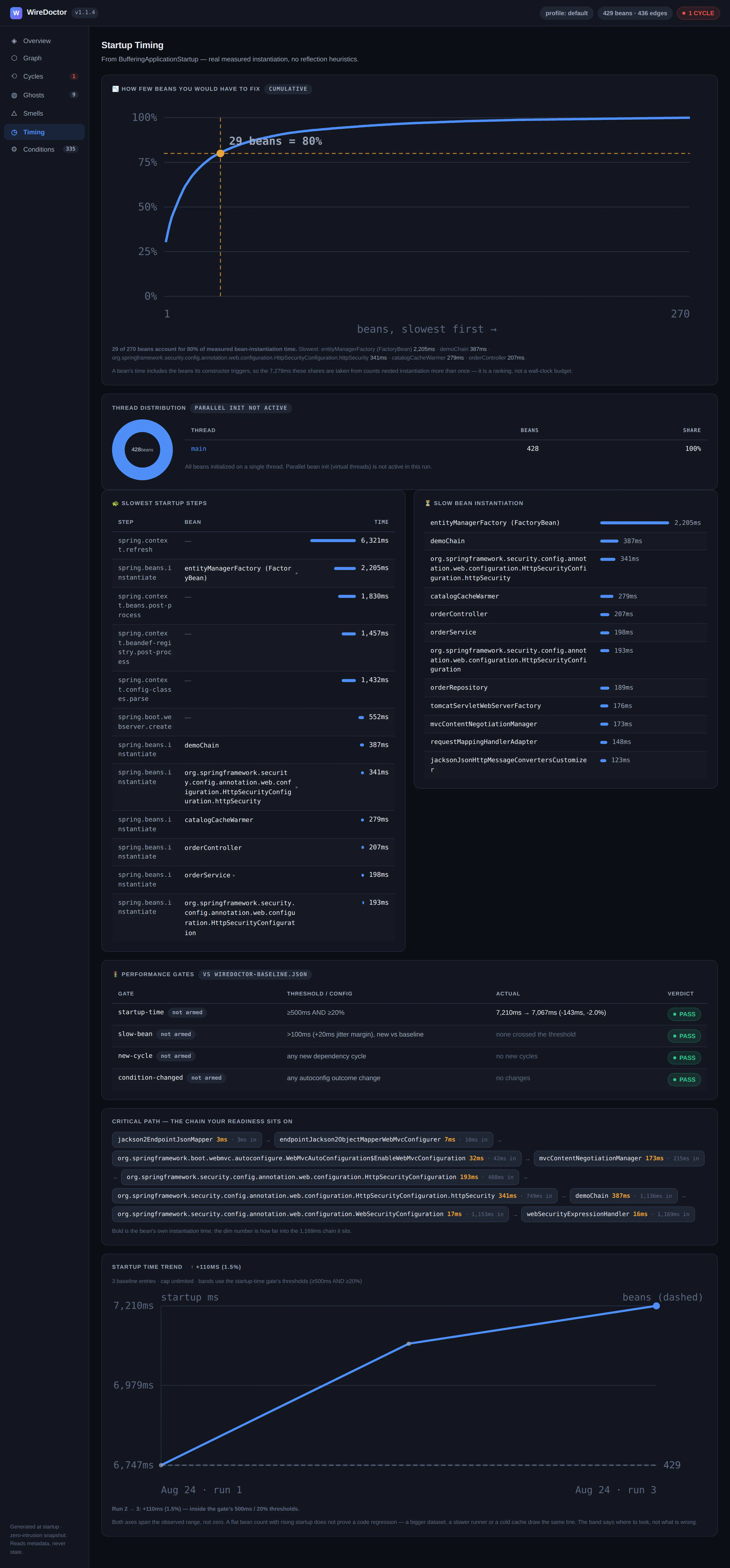
Task: Click requestMappingHandlerAdapter row
Action: (565, 742)
